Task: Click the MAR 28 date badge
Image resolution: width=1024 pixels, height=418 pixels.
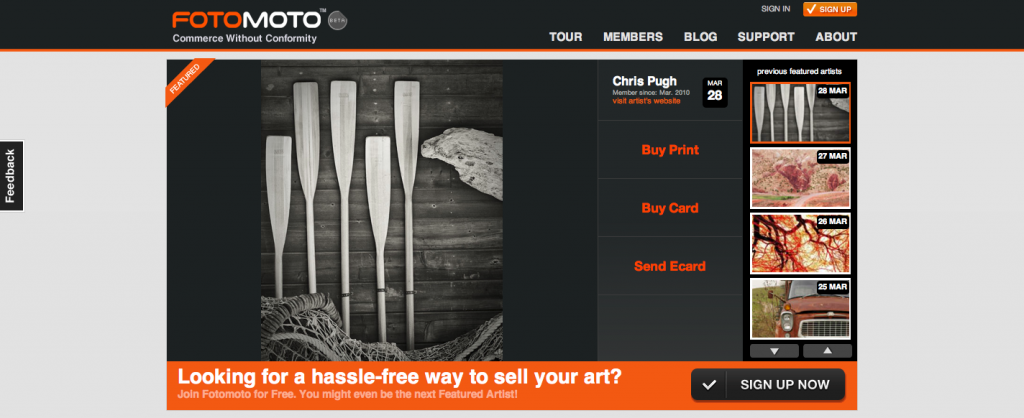Action: tap(714, 92)
